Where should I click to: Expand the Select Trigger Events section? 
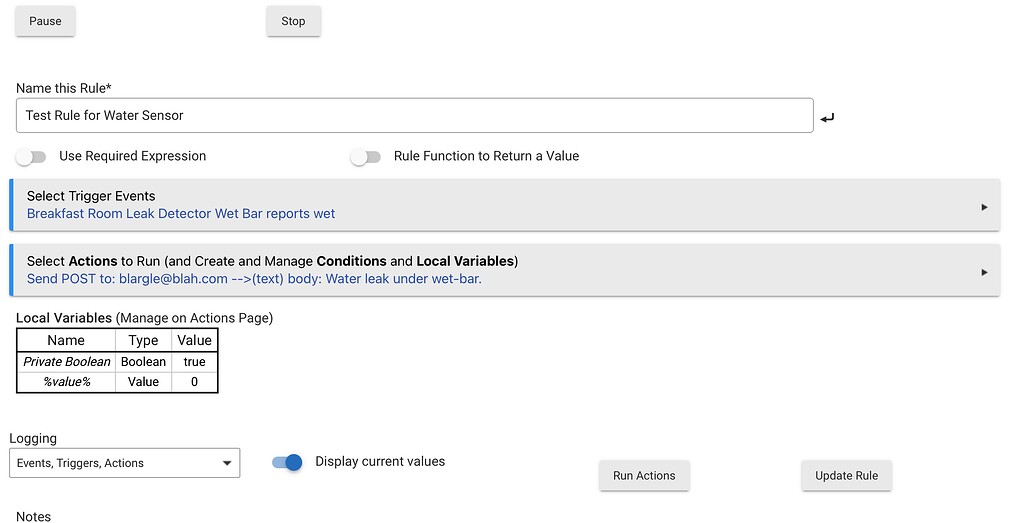pyautogui.click(x=505, y=205)
